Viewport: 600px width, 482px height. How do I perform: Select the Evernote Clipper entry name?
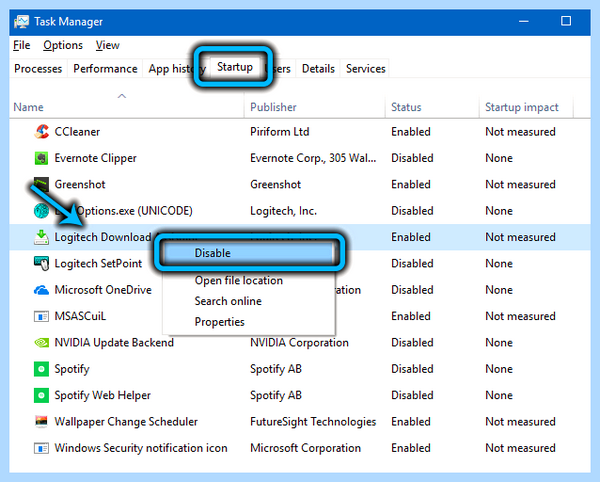pyautogui.click(x=95, y=158)
